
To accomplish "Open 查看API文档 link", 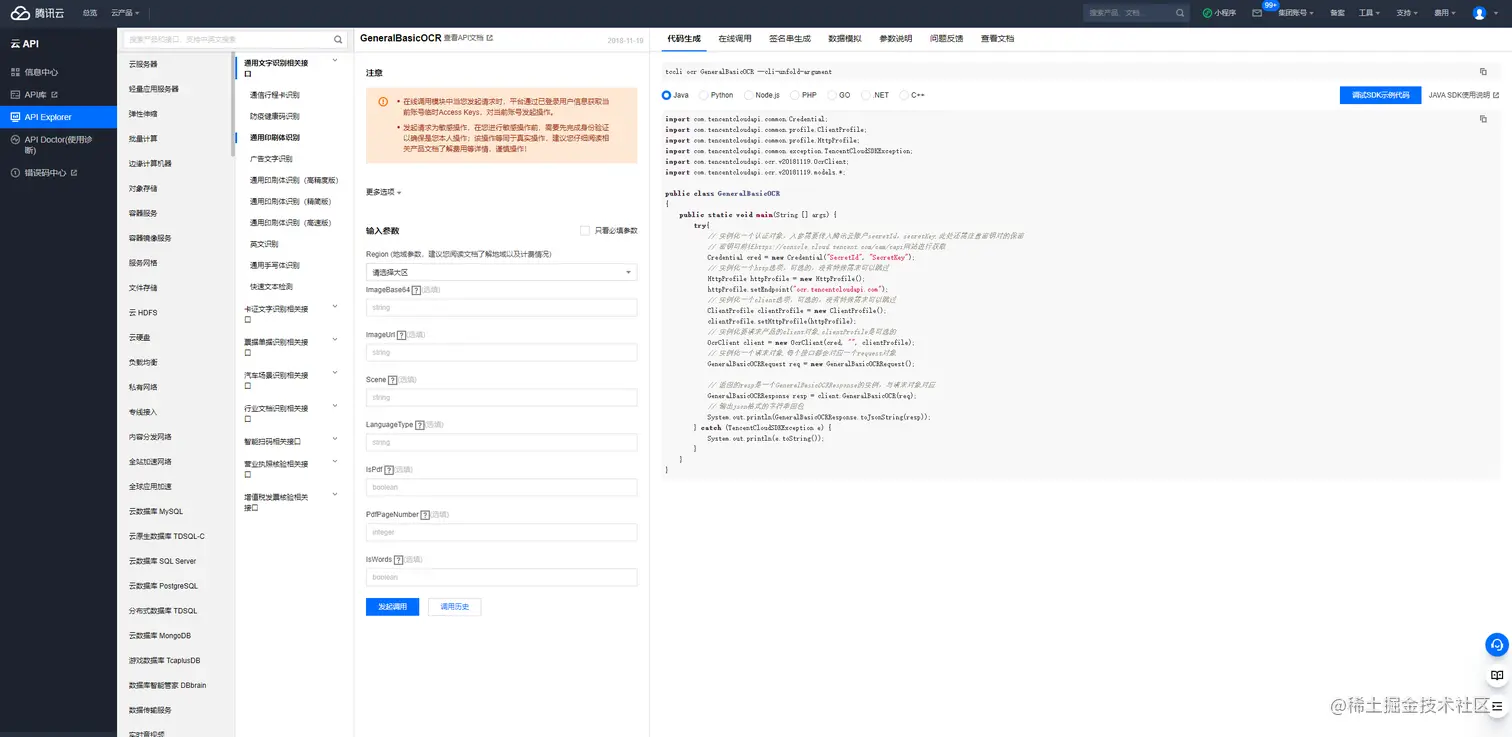I will [x=463, y=38].
